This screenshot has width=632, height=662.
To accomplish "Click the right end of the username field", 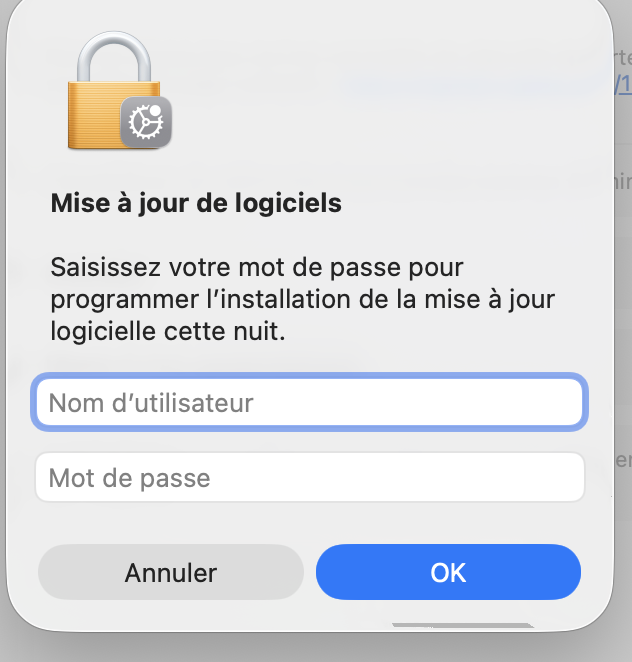I will (x=560, y=403).
